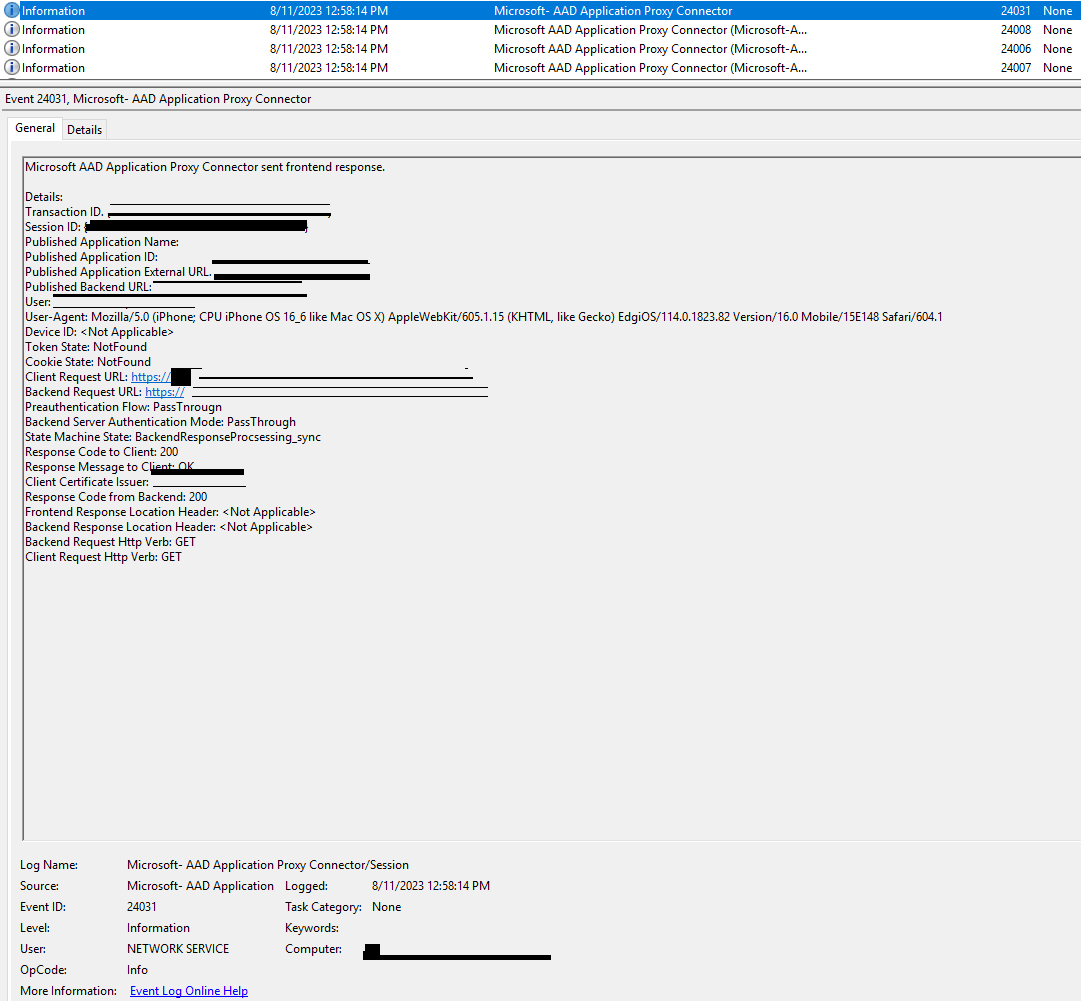Click the source text in the 24006 row
1081x1001 pixels.
(650, 49)
